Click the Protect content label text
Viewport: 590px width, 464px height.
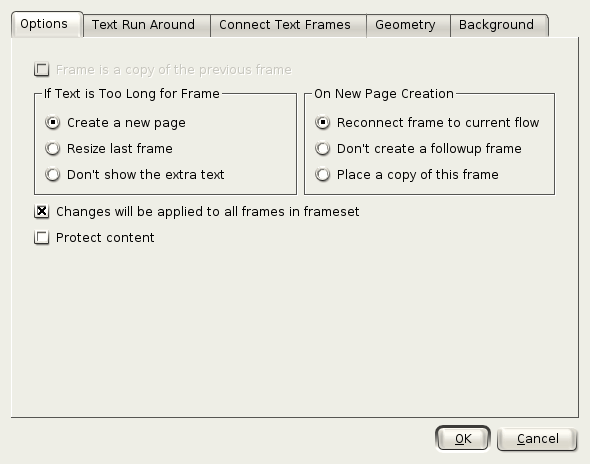coord(105,238)
